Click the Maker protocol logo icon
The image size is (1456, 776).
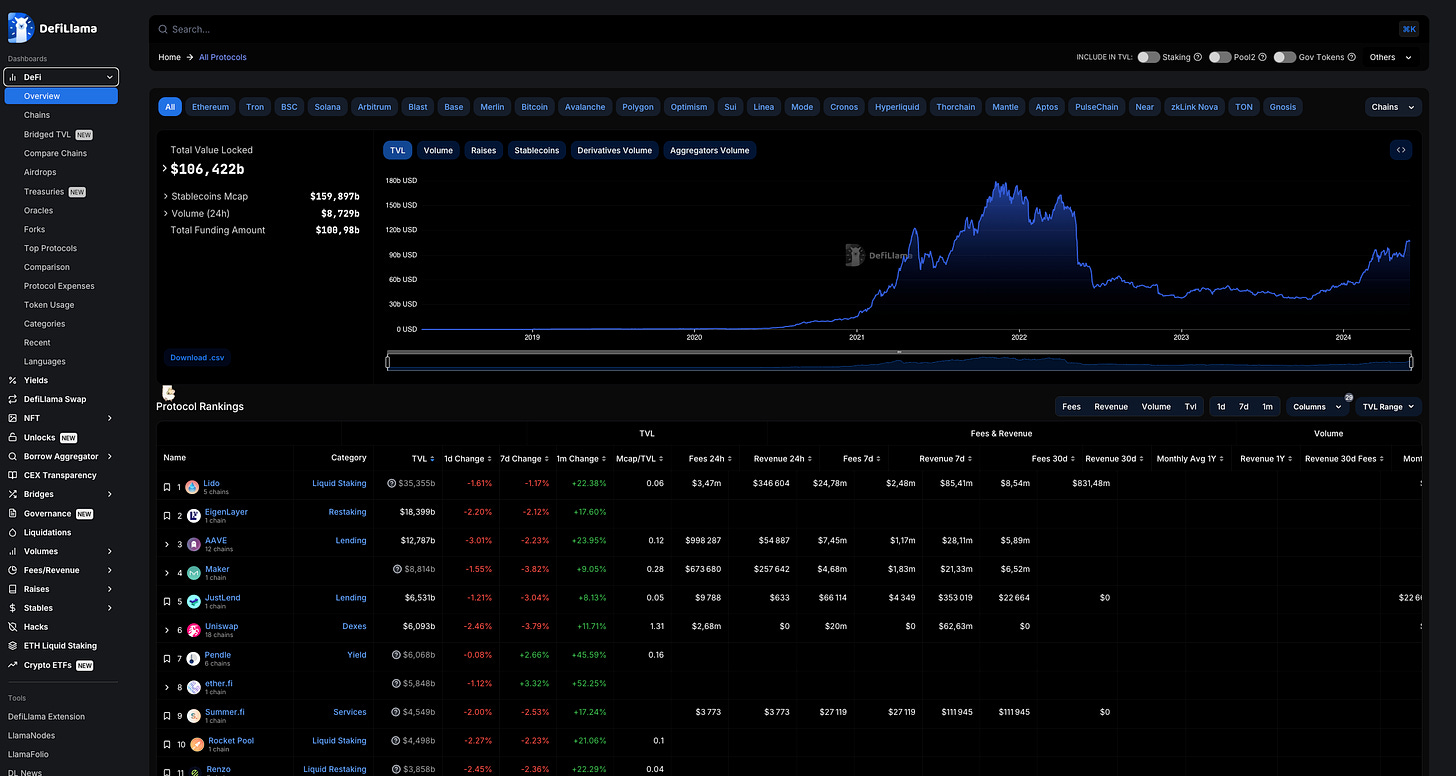(192, 573)
